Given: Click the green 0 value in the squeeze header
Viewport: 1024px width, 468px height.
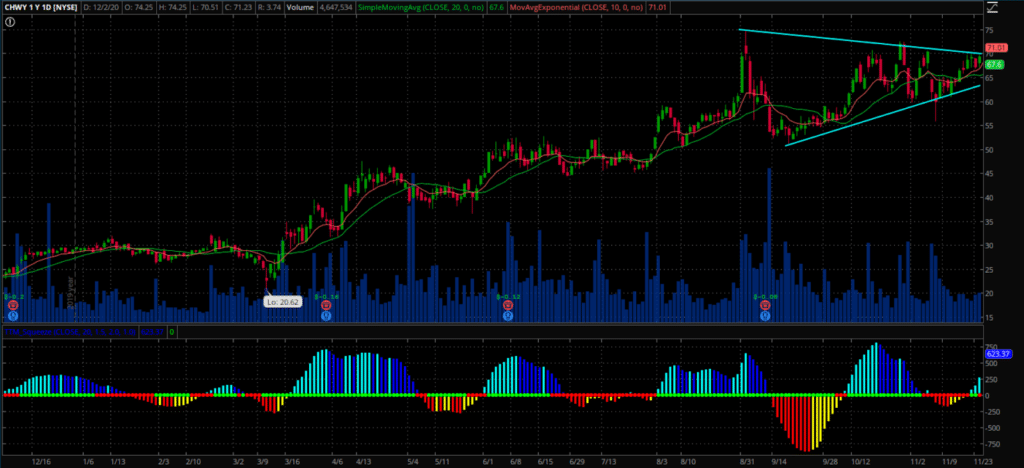Looking at the screenshot, I should (172, 332).
